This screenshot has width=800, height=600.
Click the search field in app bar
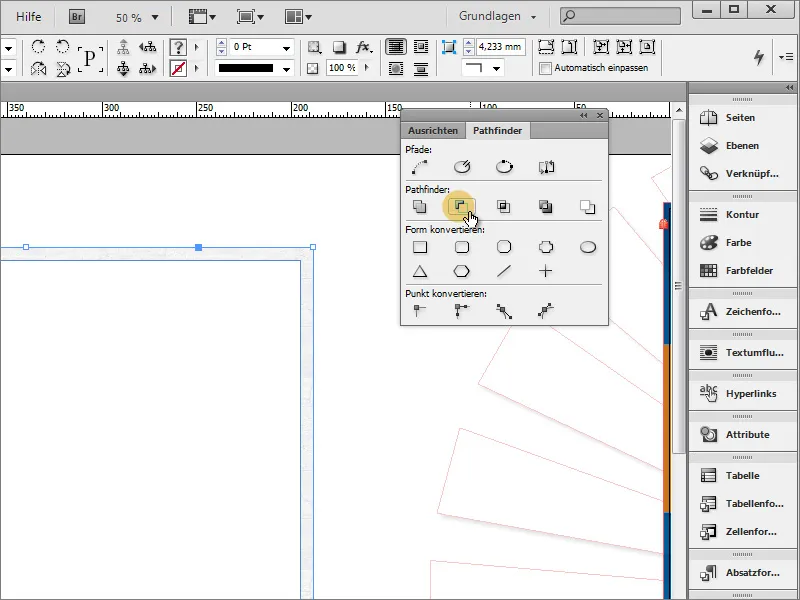point(620,16)
